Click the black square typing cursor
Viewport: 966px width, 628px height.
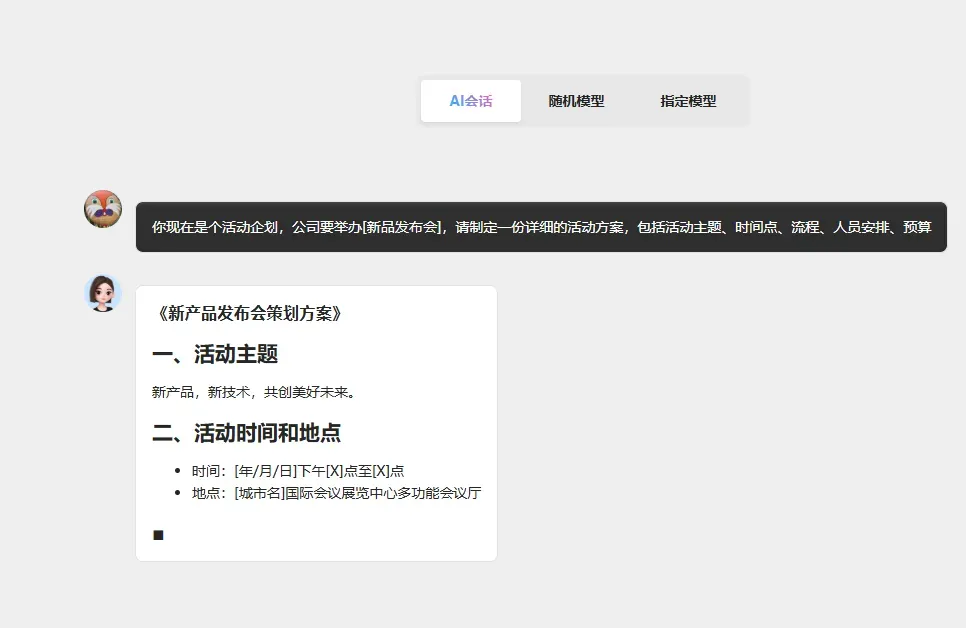coord(158,535)
